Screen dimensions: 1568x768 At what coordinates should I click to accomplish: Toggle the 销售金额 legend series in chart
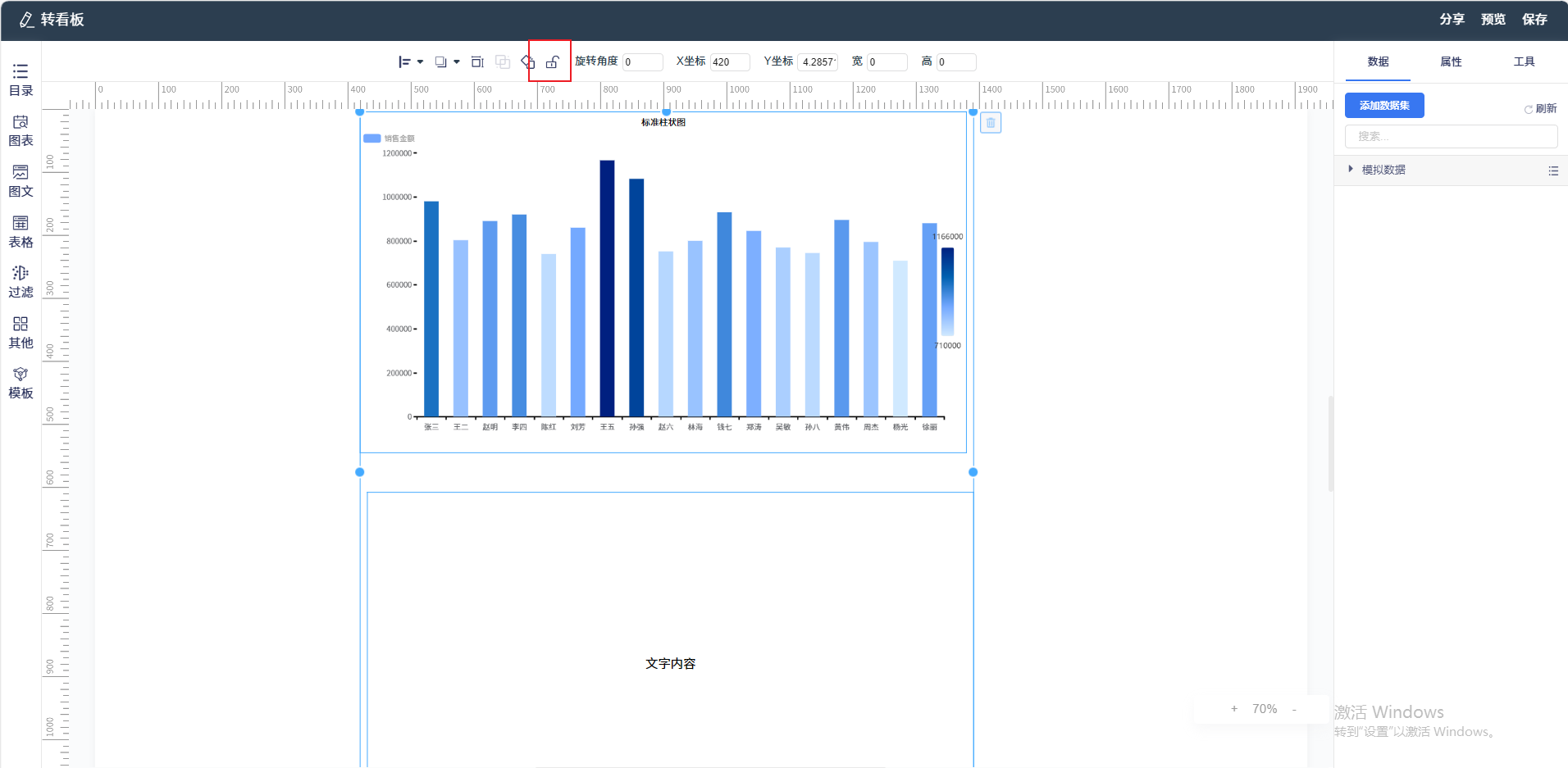click(x=389, y=139)
